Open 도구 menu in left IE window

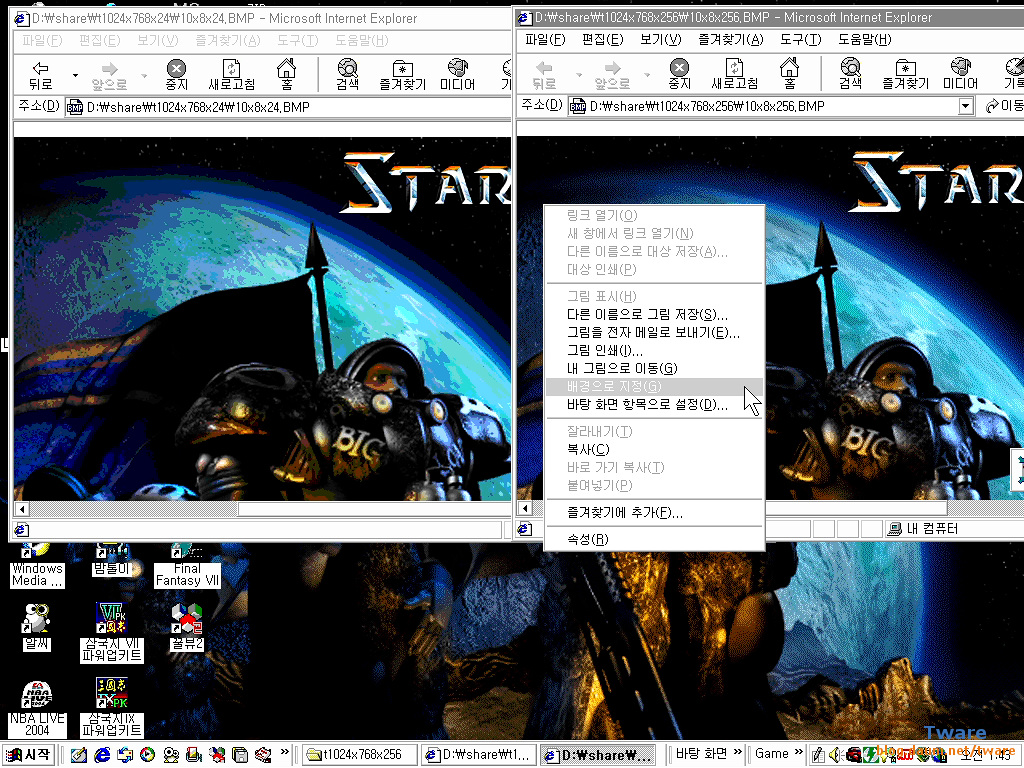[297, 40]
